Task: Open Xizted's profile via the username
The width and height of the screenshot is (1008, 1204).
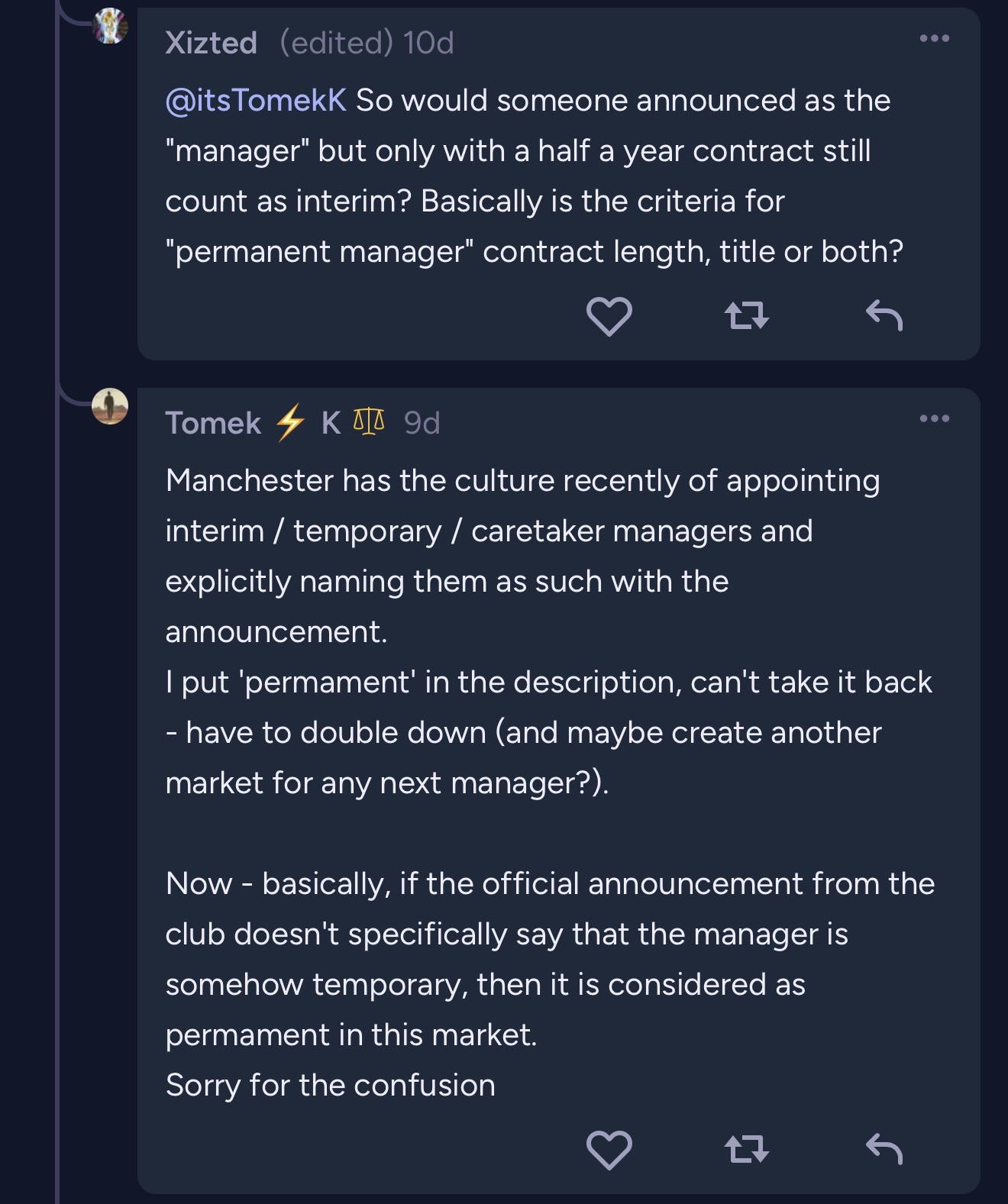Action: pyautogui.click(x=211, y=43)
